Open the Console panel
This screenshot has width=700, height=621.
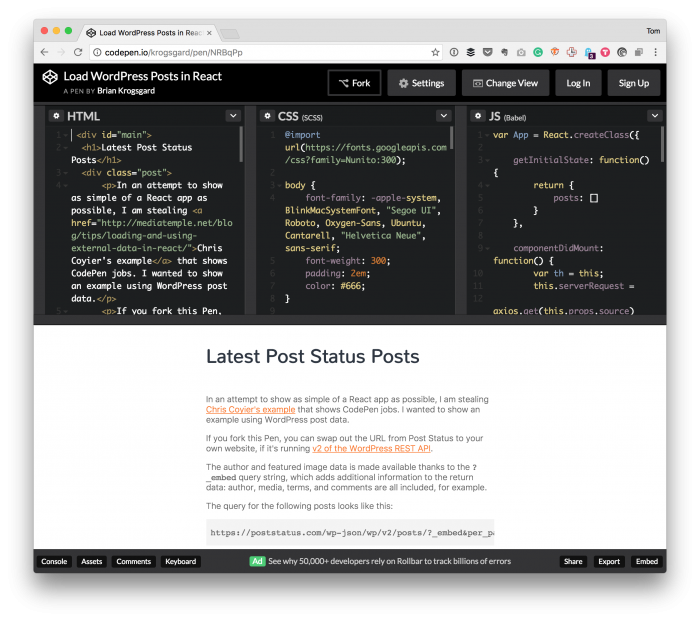(x=54, y=561)
